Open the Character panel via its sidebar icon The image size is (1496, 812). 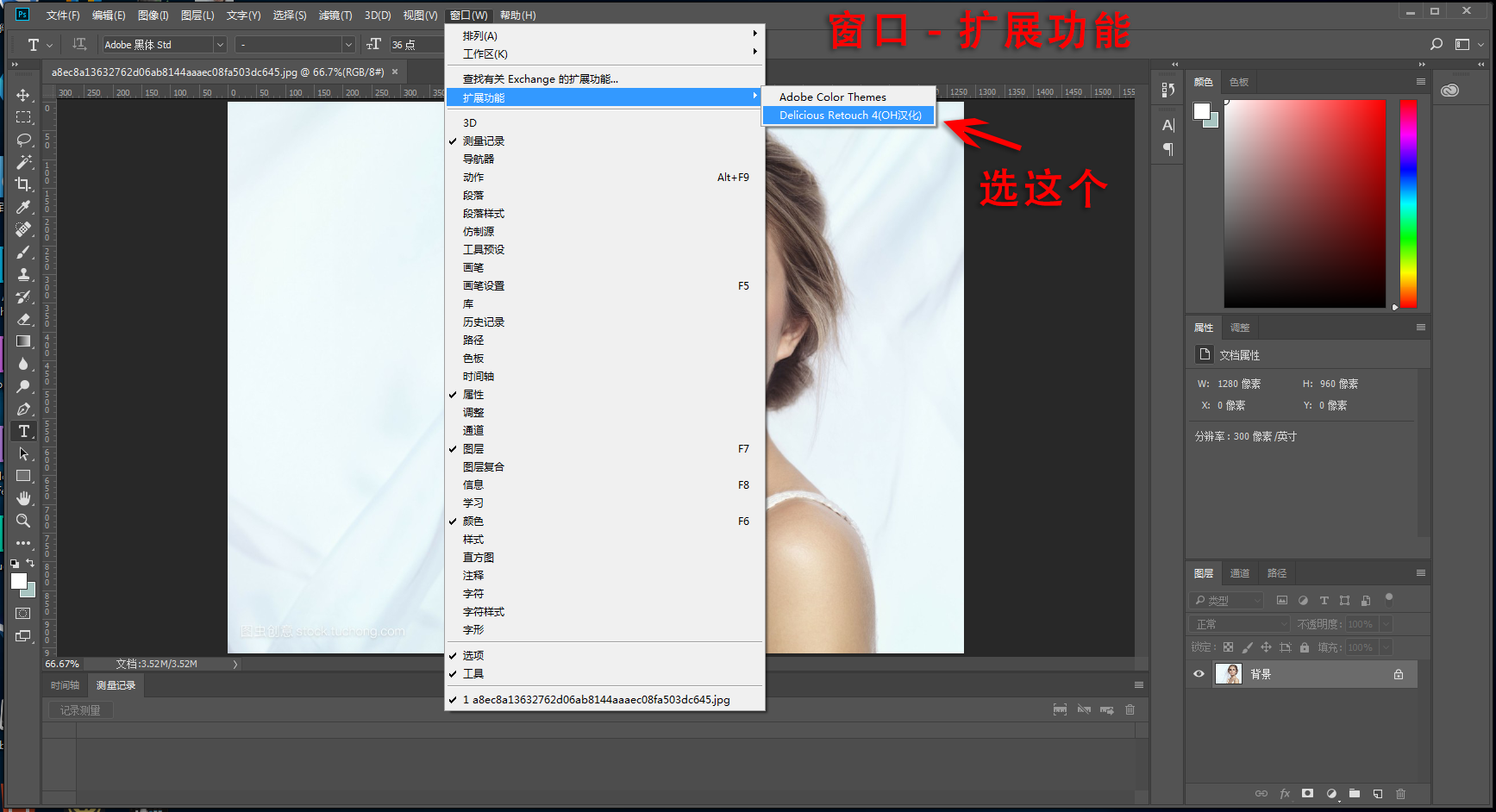coord(1167,125)
